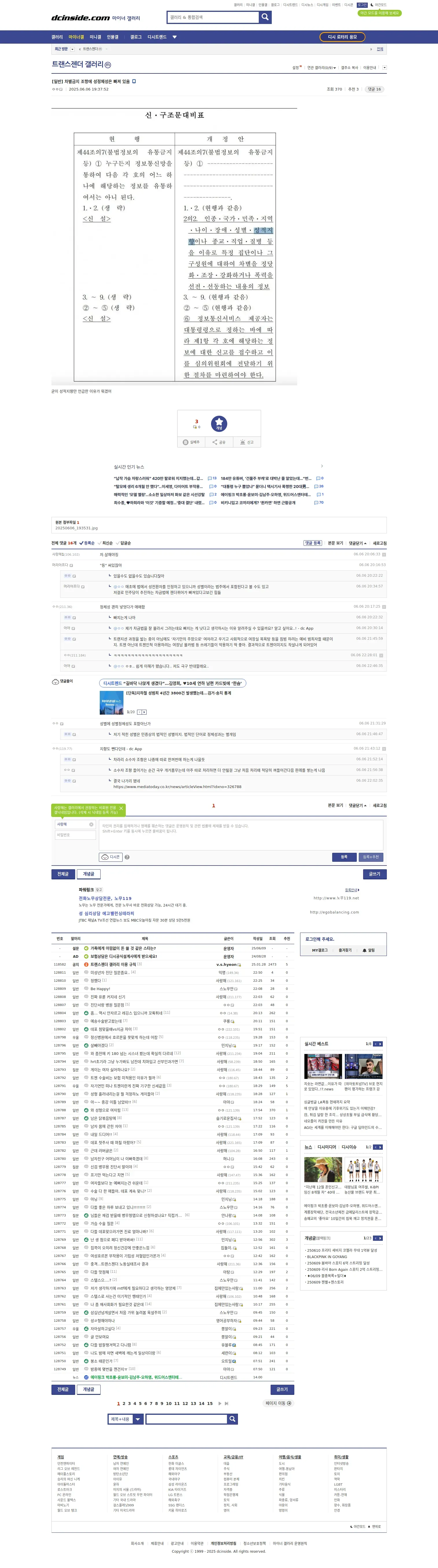
Task: Open the 연관 갤러리(0/9) dropdown
Action: 321,68
